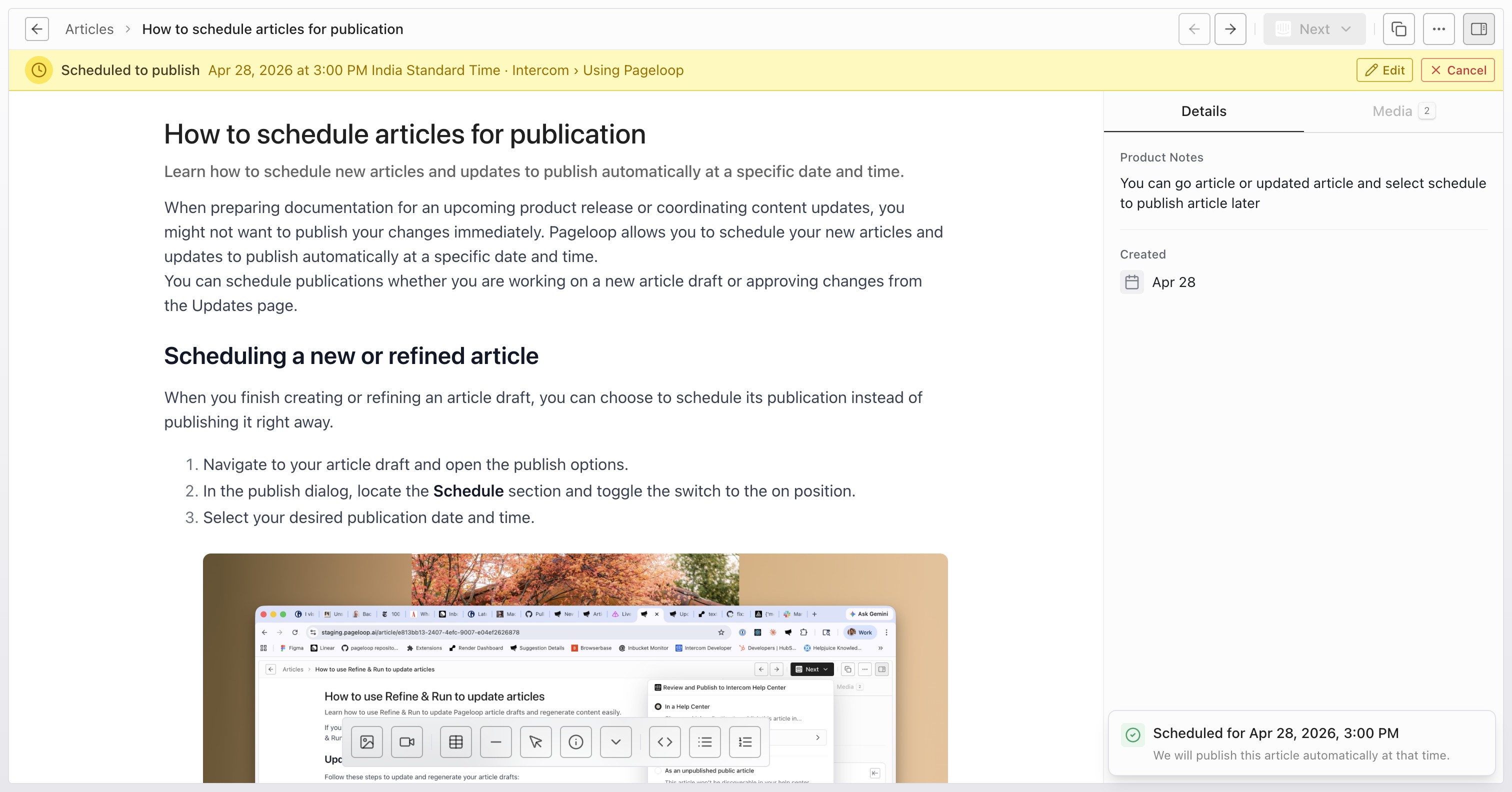Image resolution: width=1512 pixels, height=792 pixels.
Task: Click Next dropdown inside embedded screenshot
Action: click(x=812, y=669)
